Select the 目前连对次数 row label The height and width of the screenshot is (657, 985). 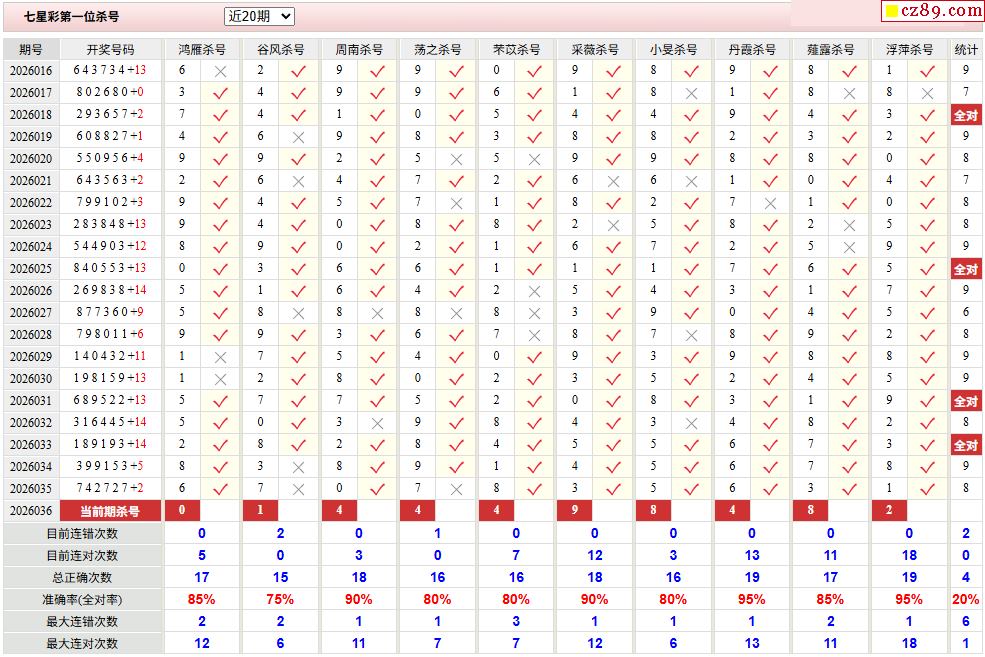(82, 556)
